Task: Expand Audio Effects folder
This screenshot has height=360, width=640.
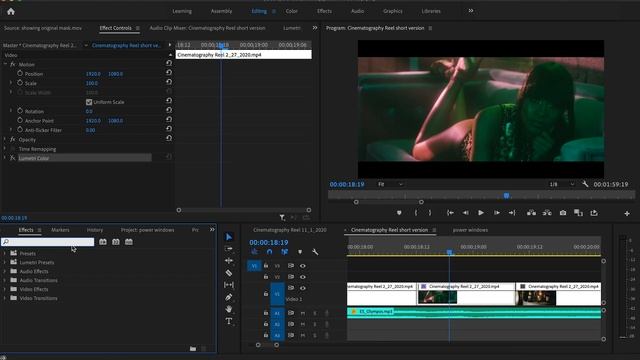Action: pyautogui.click(x=5, y=271)
